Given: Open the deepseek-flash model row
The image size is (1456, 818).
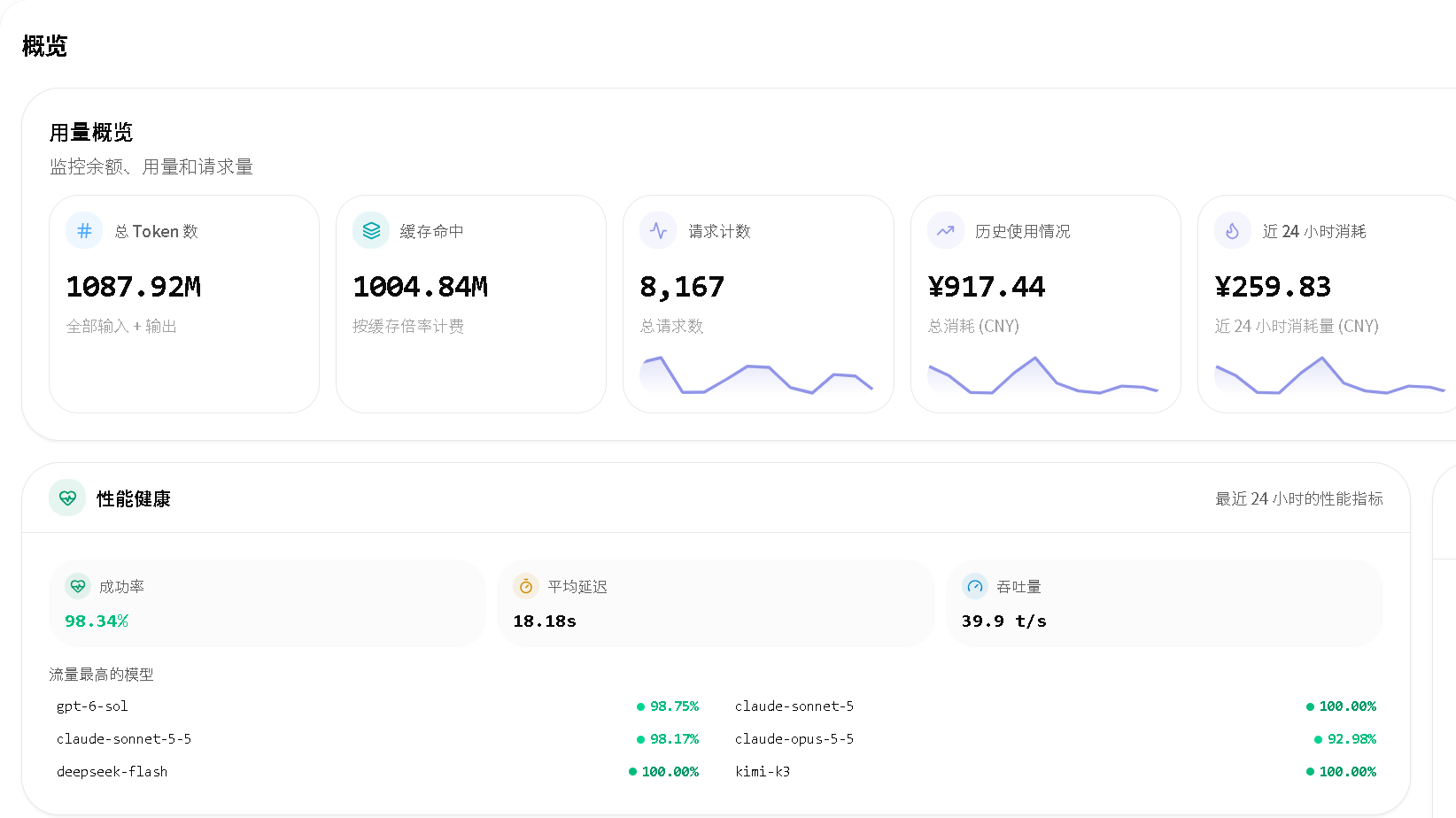Looking at the screenshot, I should pyautogui.click(x=377, y=772).
